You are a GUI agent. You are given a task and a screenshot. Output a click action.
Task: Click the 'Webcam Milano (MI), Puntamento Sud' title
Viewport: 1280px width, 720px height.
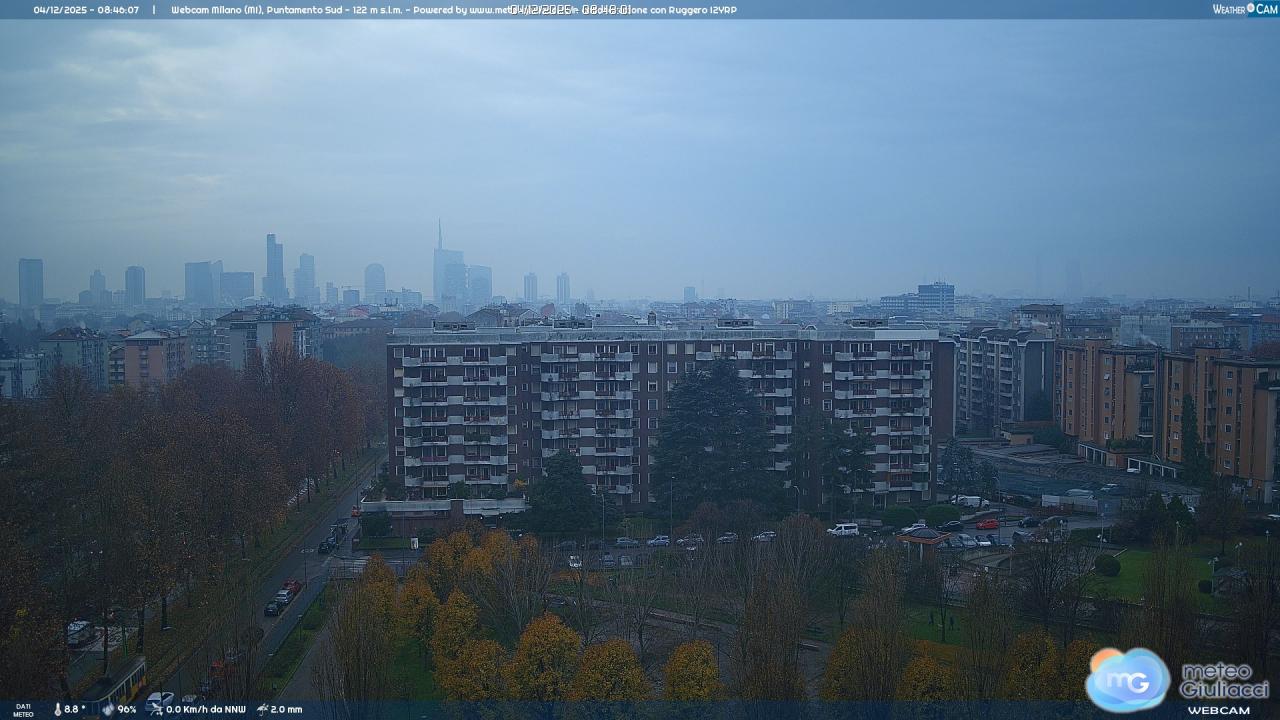coord(270,10)
